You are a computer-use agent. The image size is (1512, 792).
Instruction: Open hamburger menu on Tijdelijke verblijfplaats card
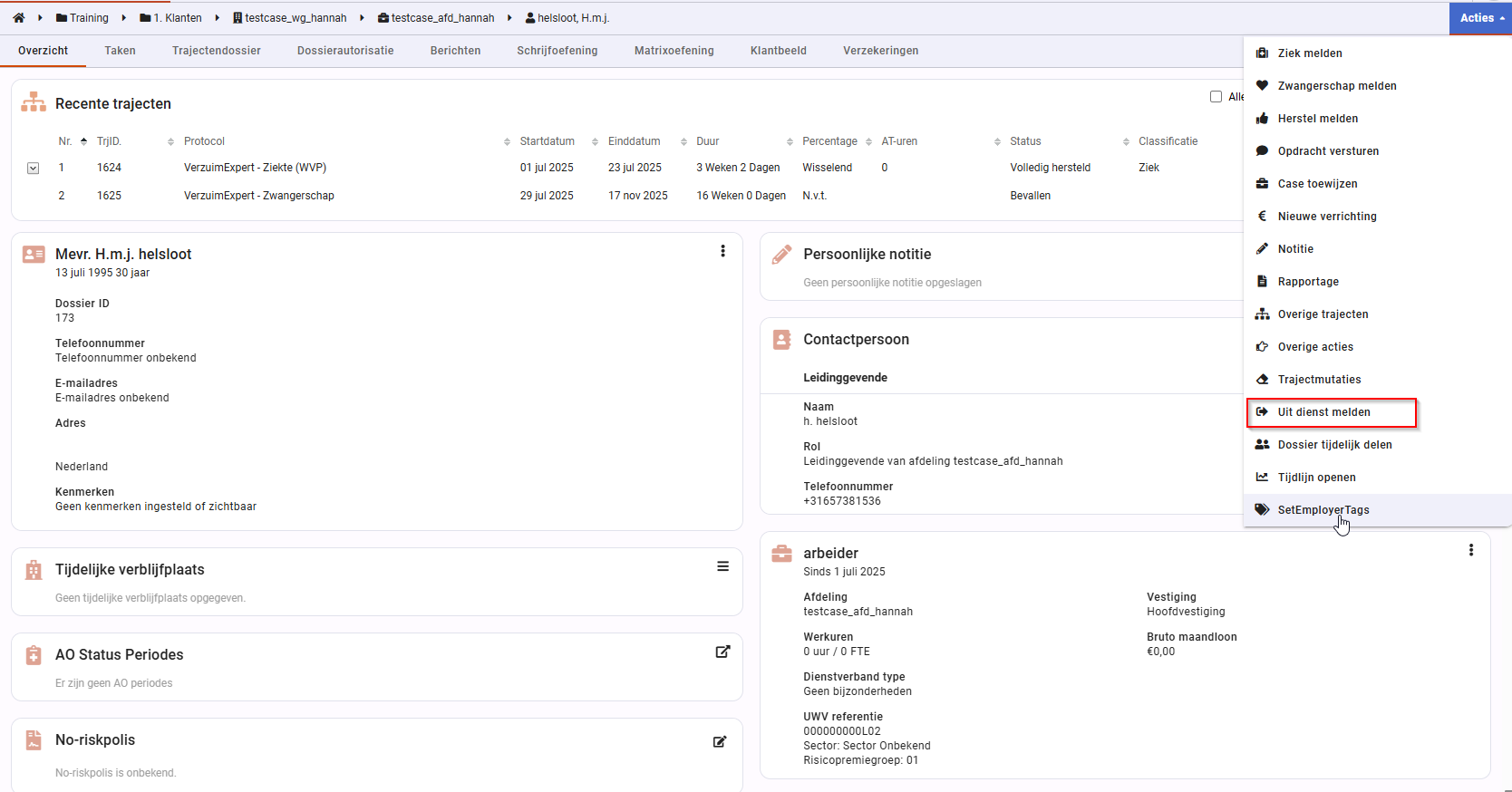pos(722,566)
